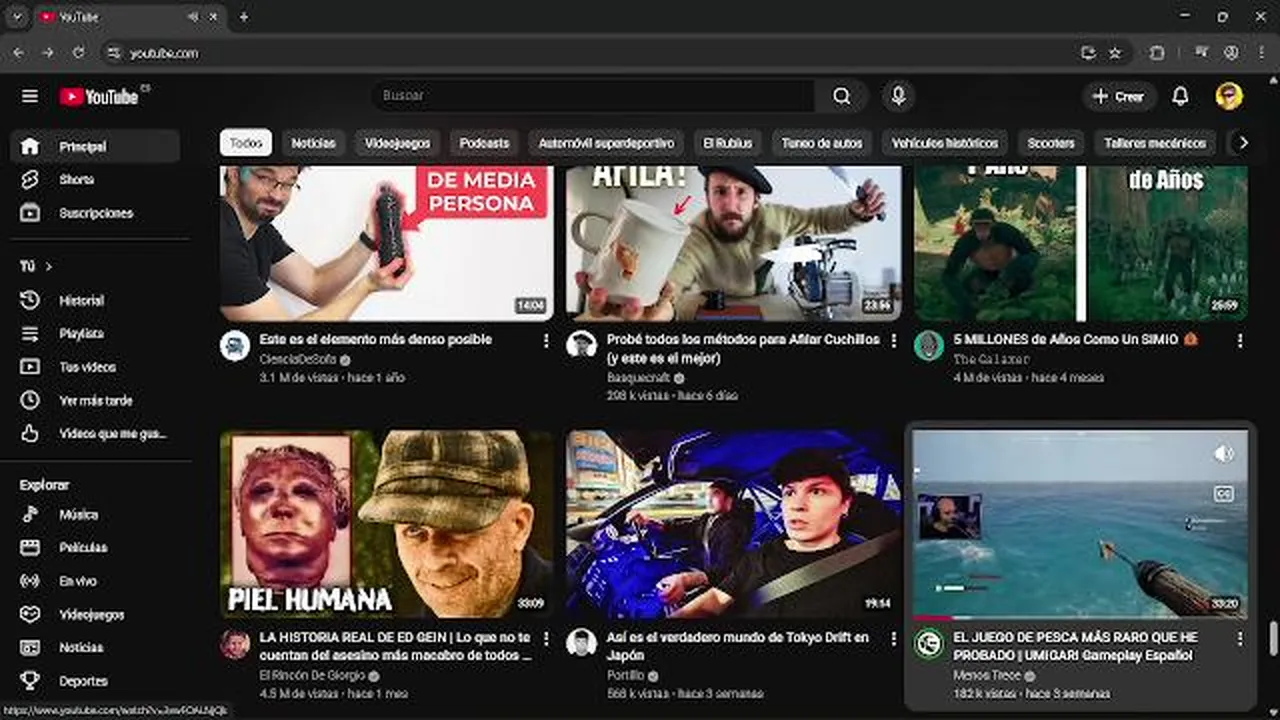Open Menos Trece channel link

click(x=986, y=675)
